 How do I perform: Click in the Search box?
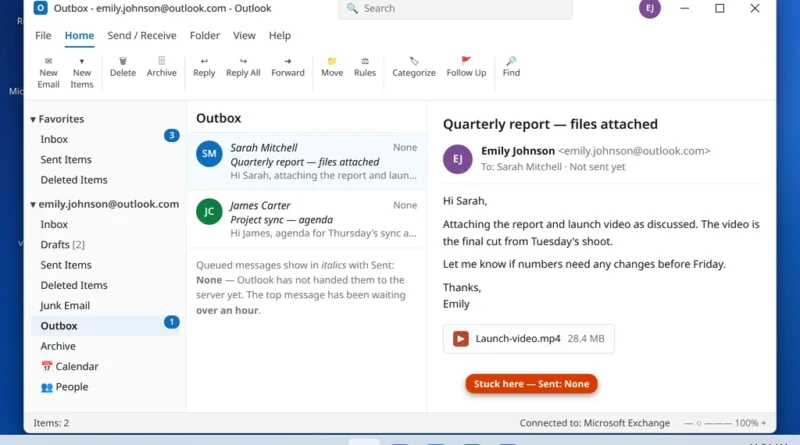pyautogui.click(x=455, y=9)
